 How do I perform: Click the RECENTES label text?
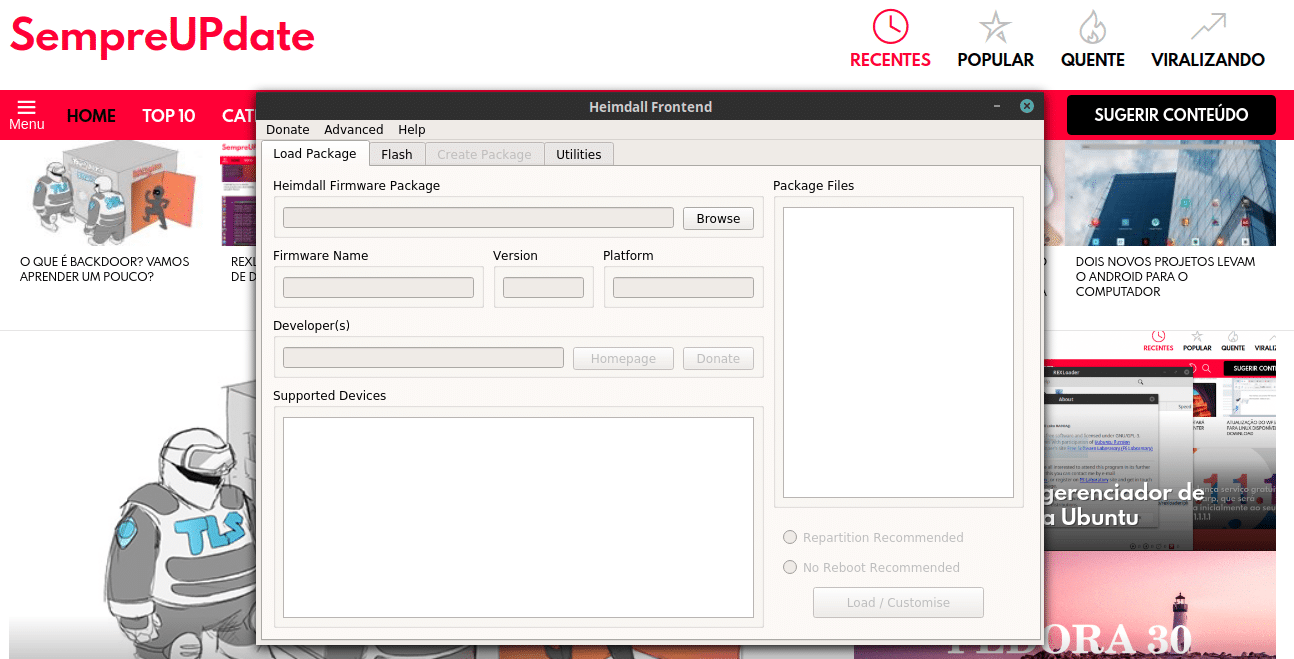click(890, 60)
